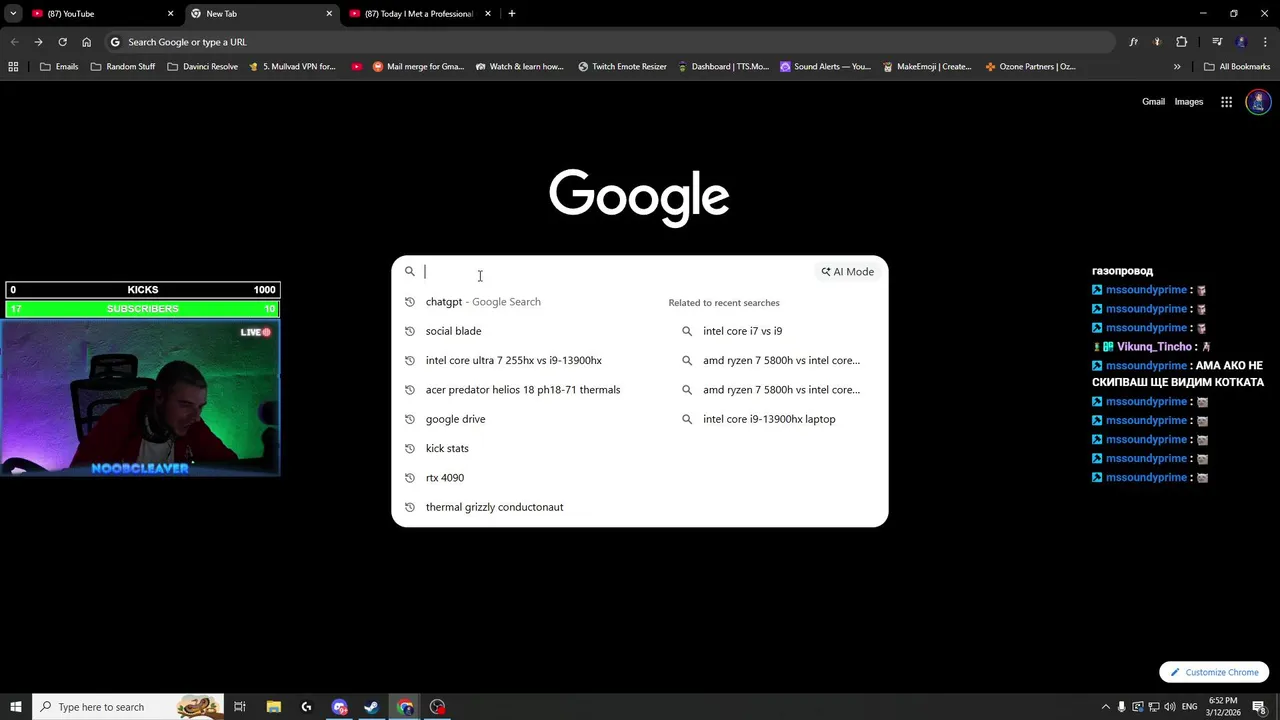Open Discord from the taskbar
This screenshot has width=1280, height=720.
pyautogui.click(x=339, y=707)
